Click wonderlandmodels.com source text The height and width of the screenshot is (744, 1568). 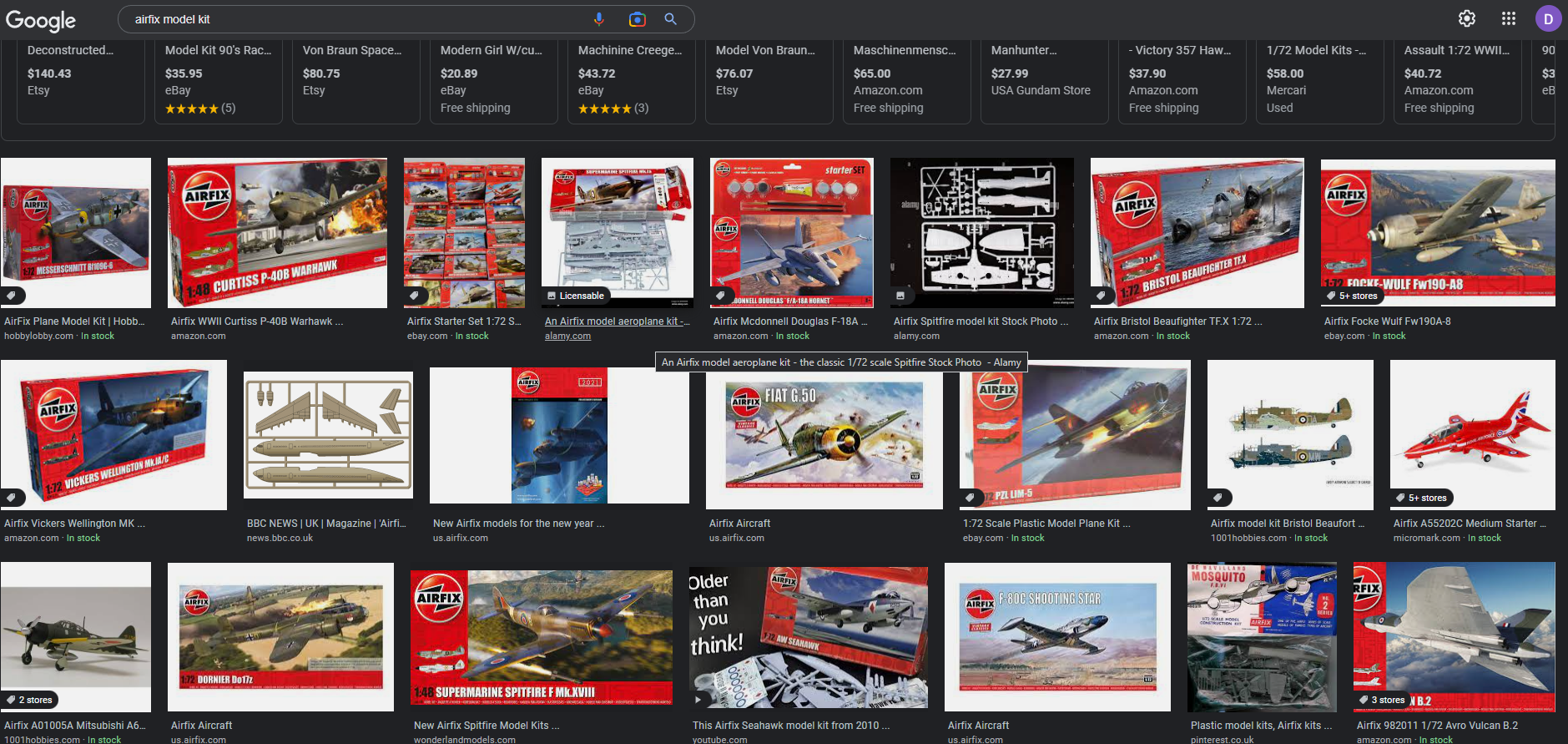pos(464,740)
